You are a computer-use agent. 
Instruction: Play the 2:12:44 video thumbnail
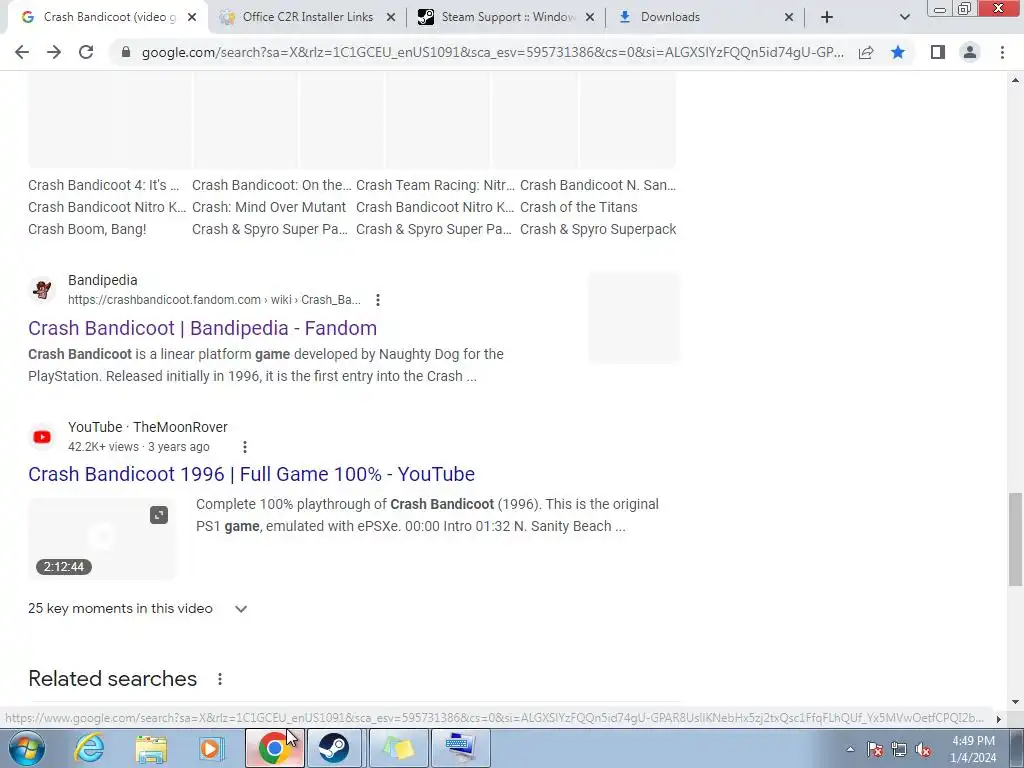102,539
